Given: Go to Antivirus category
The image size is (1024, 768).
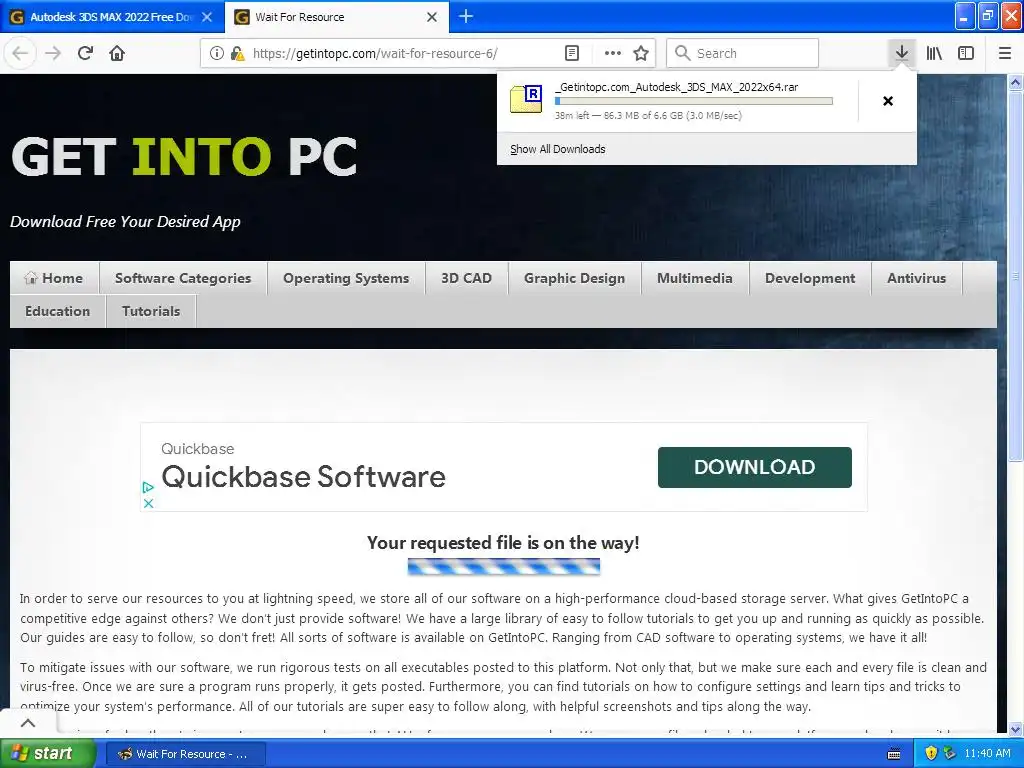Looking at the screenshot, I should [916, 278].
